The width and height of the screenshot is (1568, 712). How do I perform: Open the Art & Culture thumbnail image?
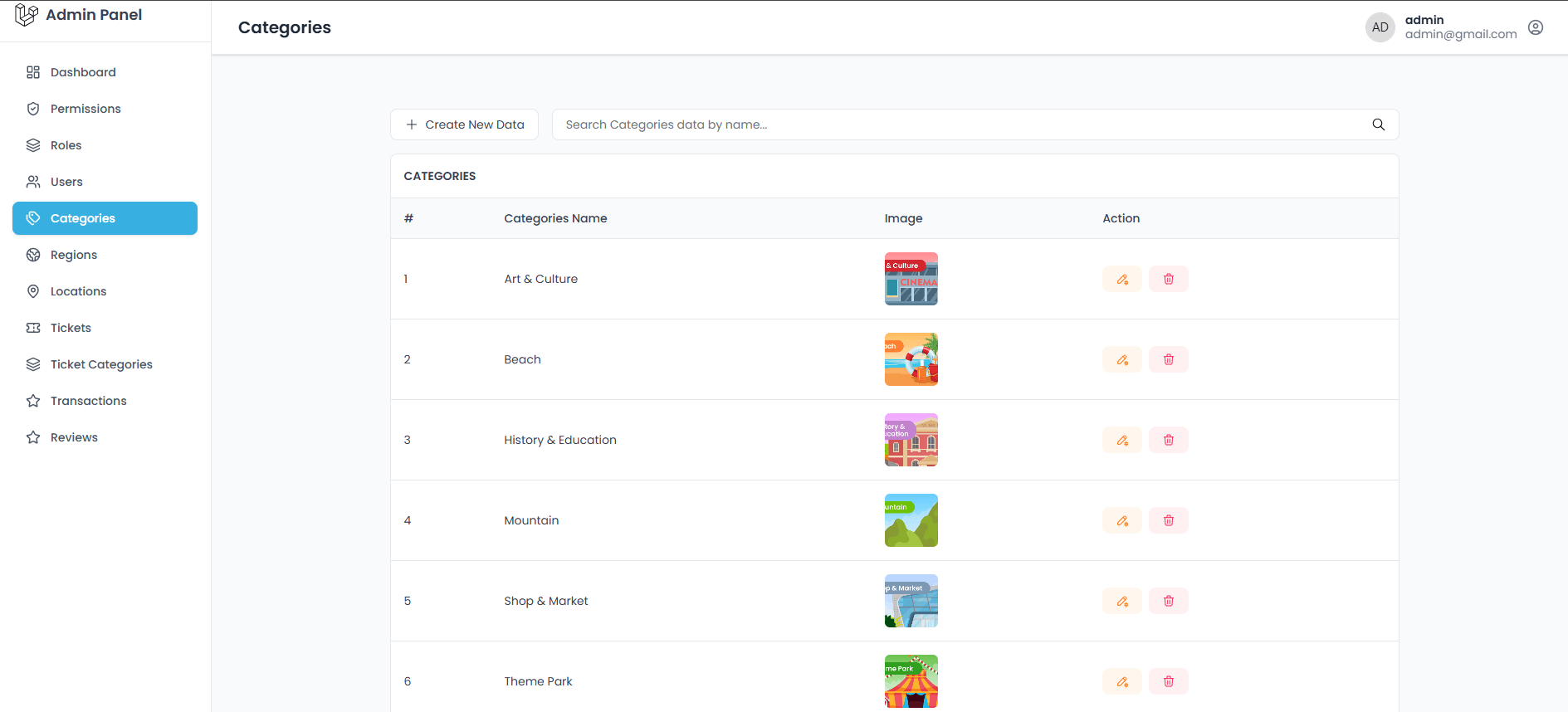click(x=911, y=279)
